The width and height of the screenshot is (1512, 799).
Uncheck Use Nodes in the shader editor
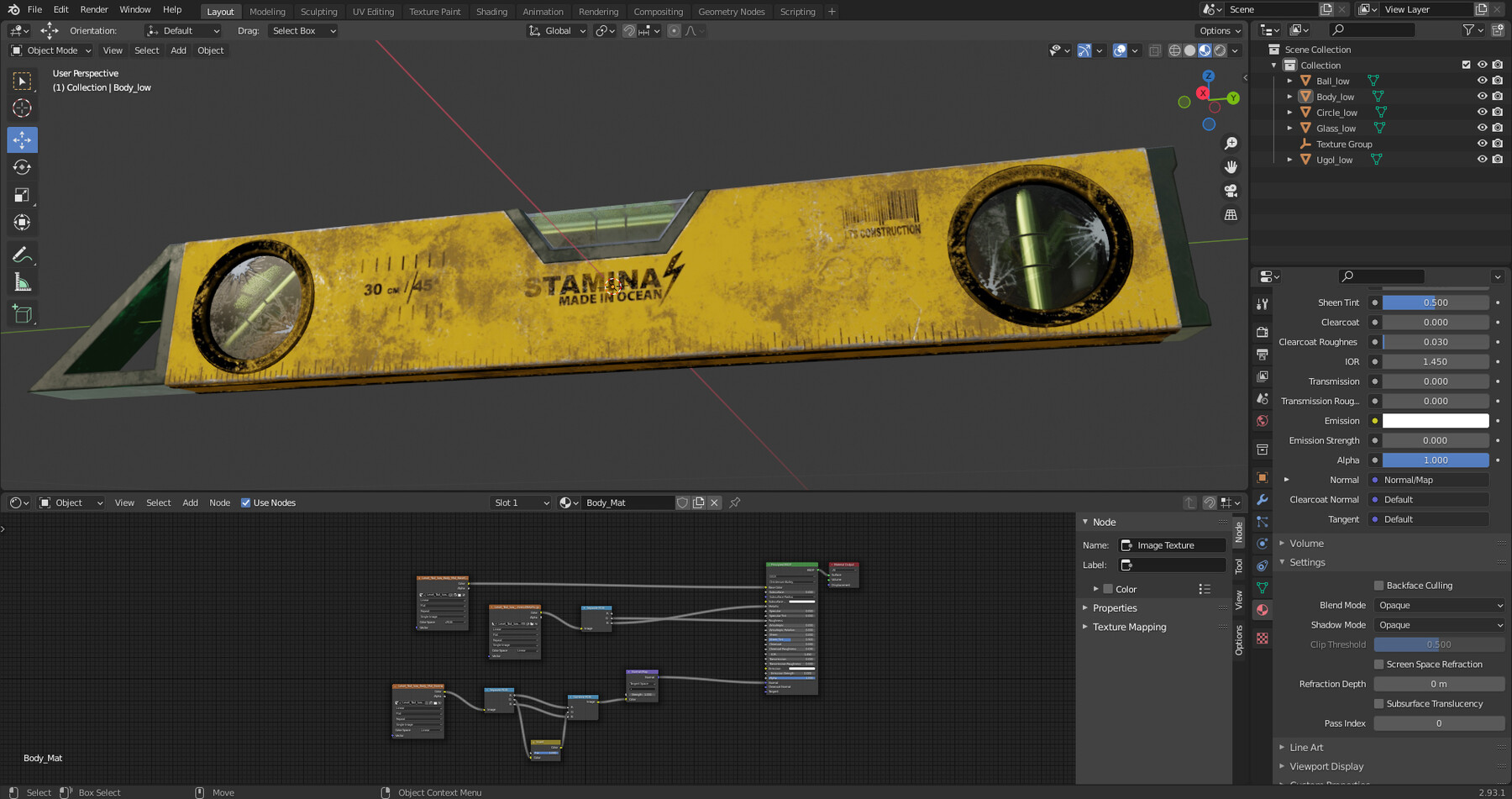tap(245, 502)
